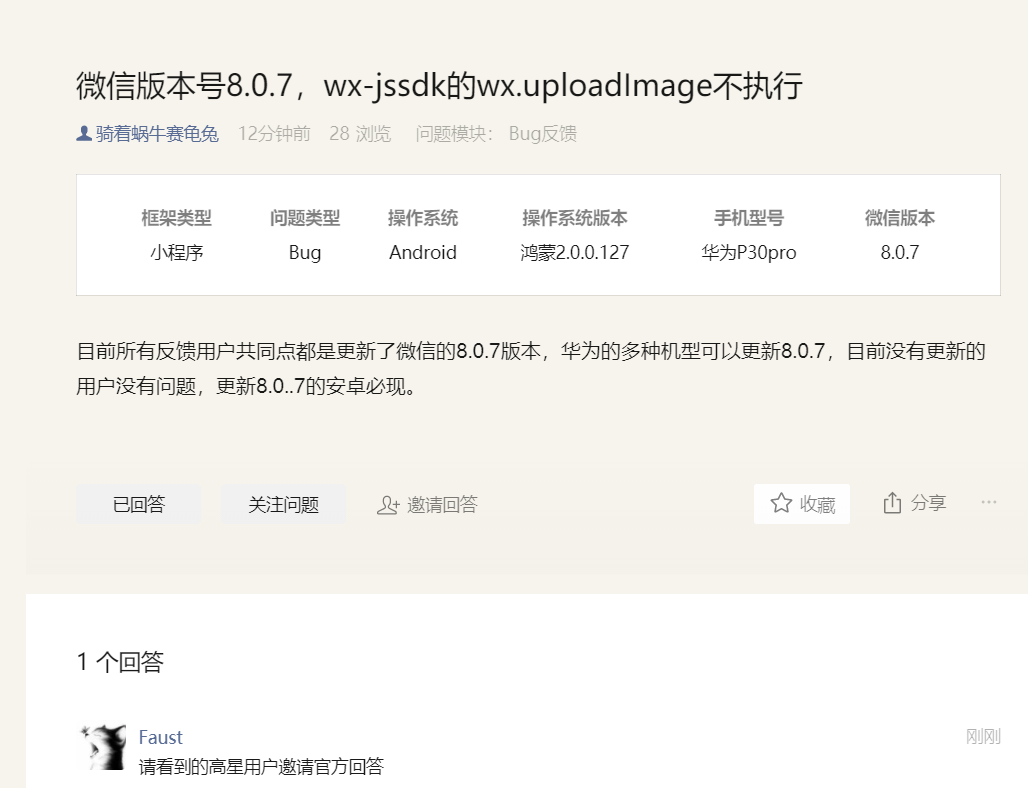Screen dimensions: 1028x788
Task: Click the 问题模块 label
Action: pyautogui.click(x=454, y=134)
